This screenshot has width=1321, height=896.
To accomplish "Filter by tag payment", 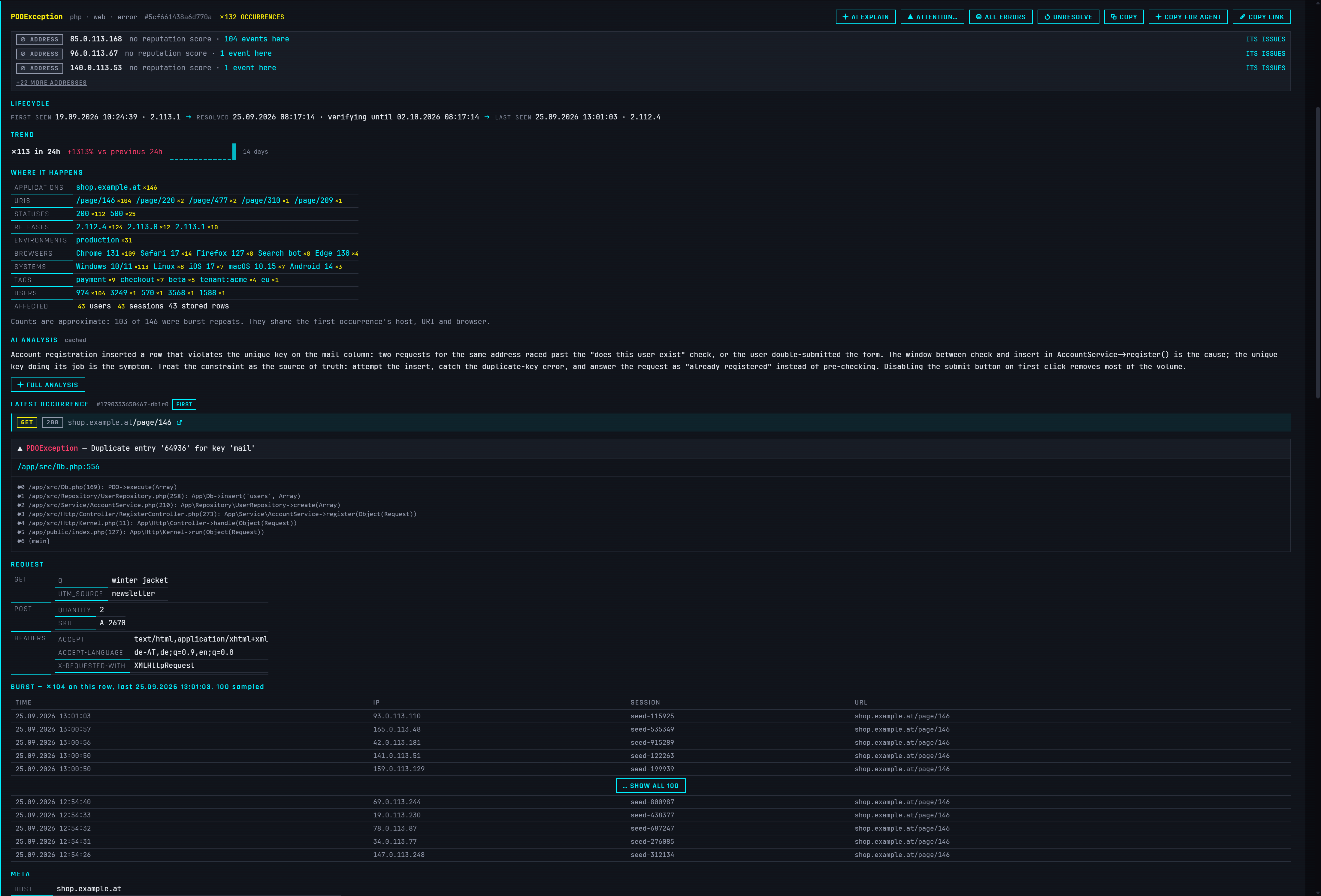I will [x=91, y=280].
